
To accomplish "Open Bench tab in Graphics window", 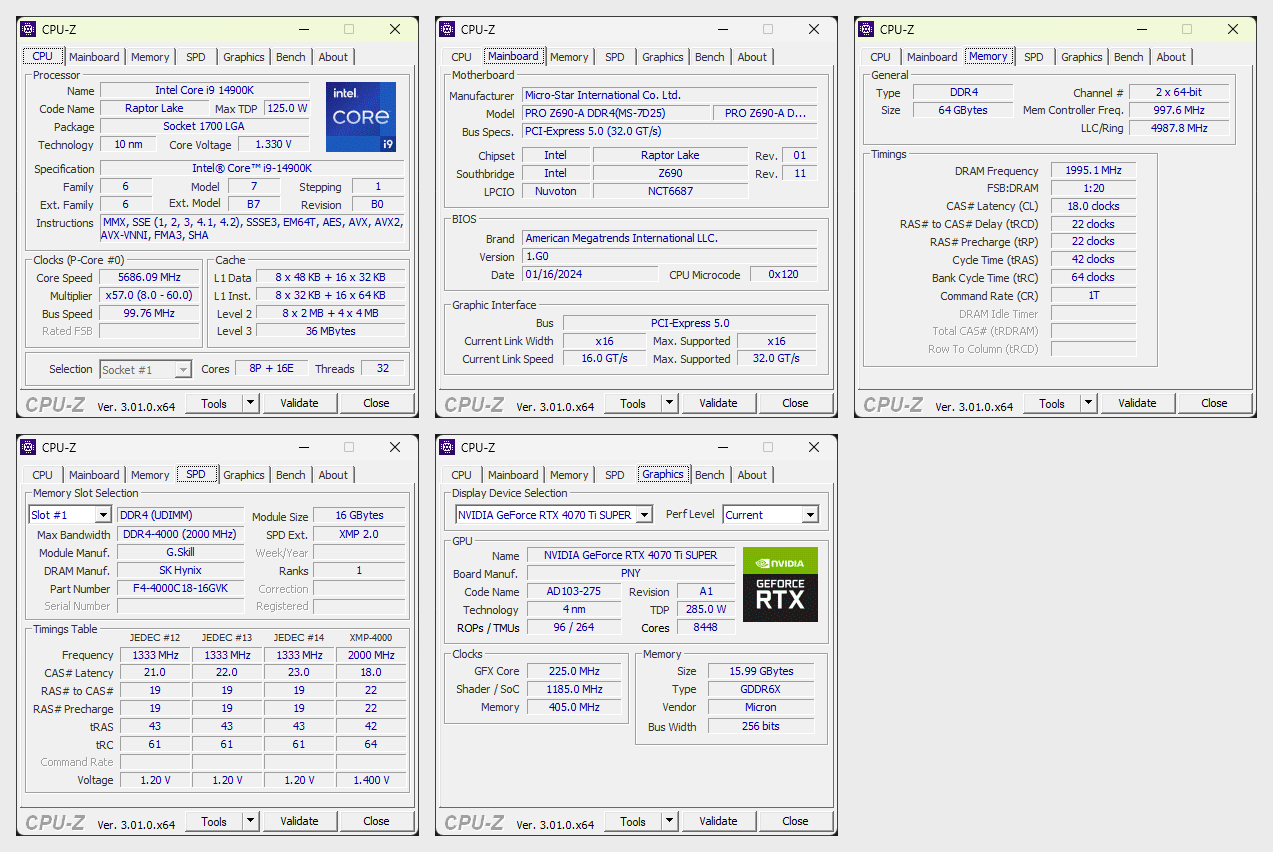I will point(710,475).
